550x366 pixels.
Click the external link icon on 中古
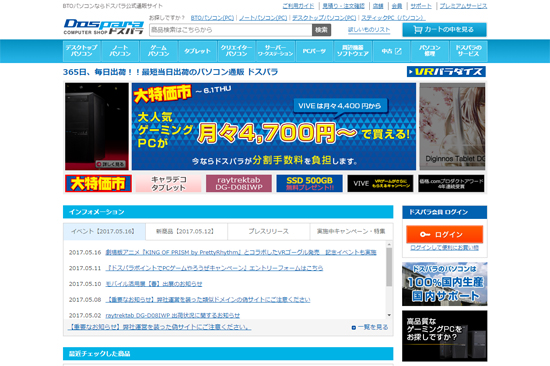[x=398, y=51]
